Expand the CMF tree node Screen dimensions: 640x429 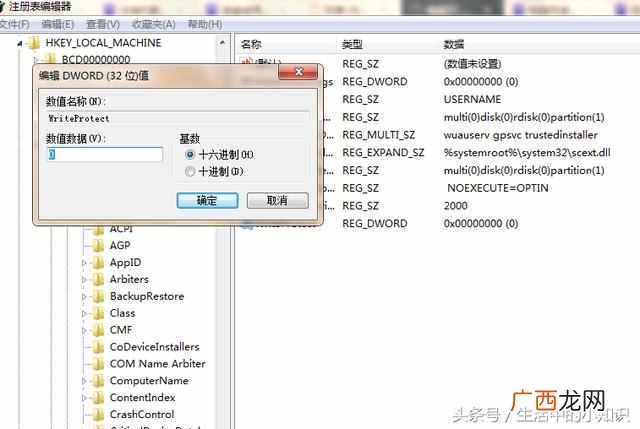coord(84,330)
